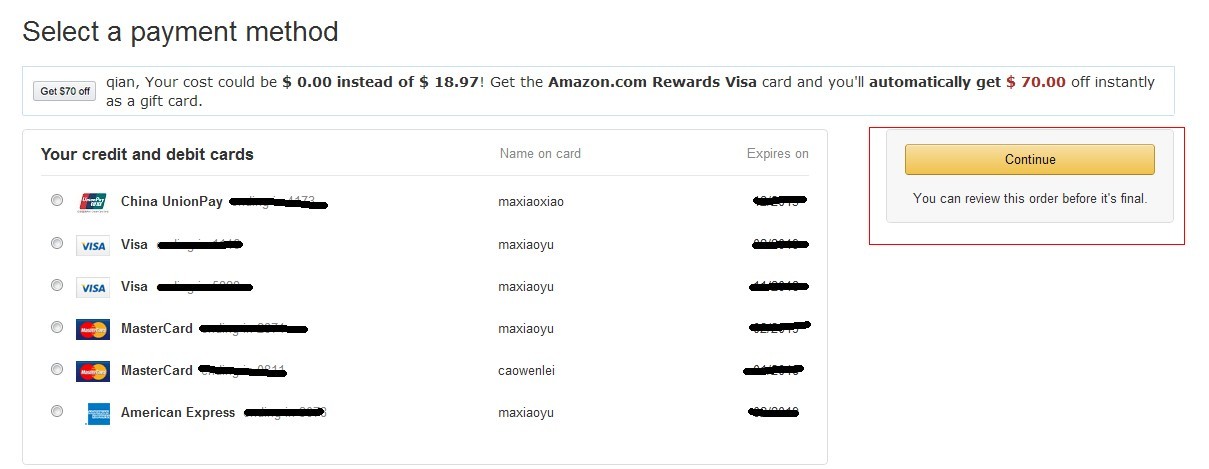
Task: Select the China UnionPay radio button
Action: (x=57, y=201)
